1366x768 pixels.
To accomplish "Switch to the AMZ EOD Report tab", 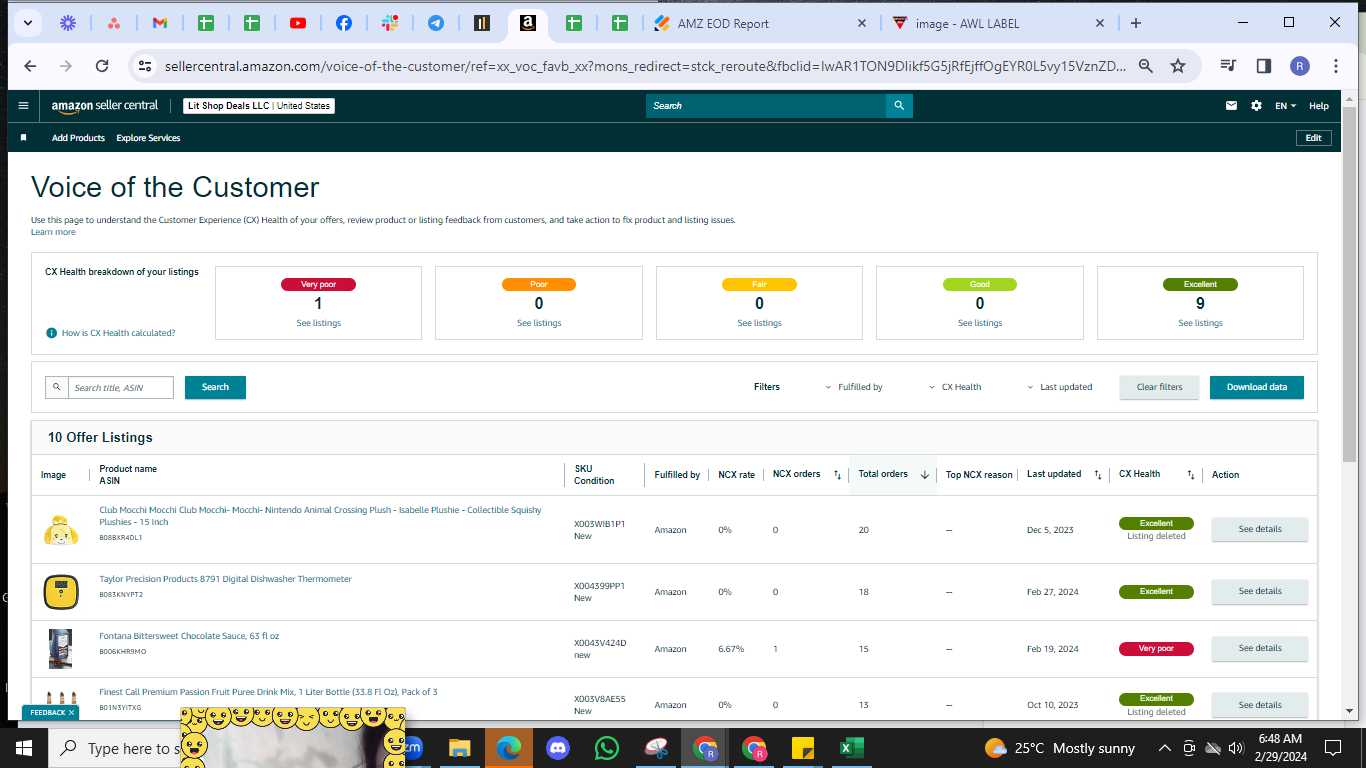I will click(761, 23).
